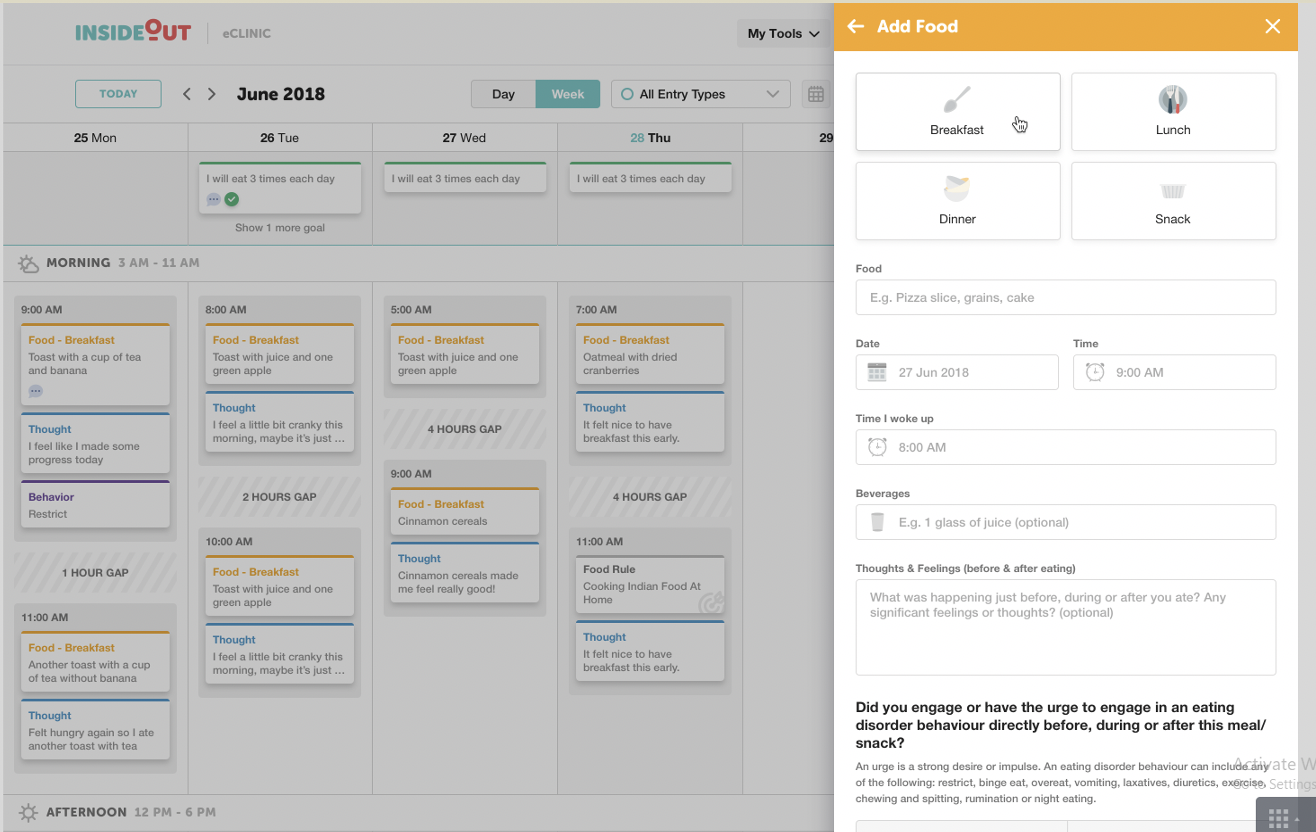Click the Food text input field
Image resolution: width=1316 pixels, height=832 pixels.
point(1065,297)
